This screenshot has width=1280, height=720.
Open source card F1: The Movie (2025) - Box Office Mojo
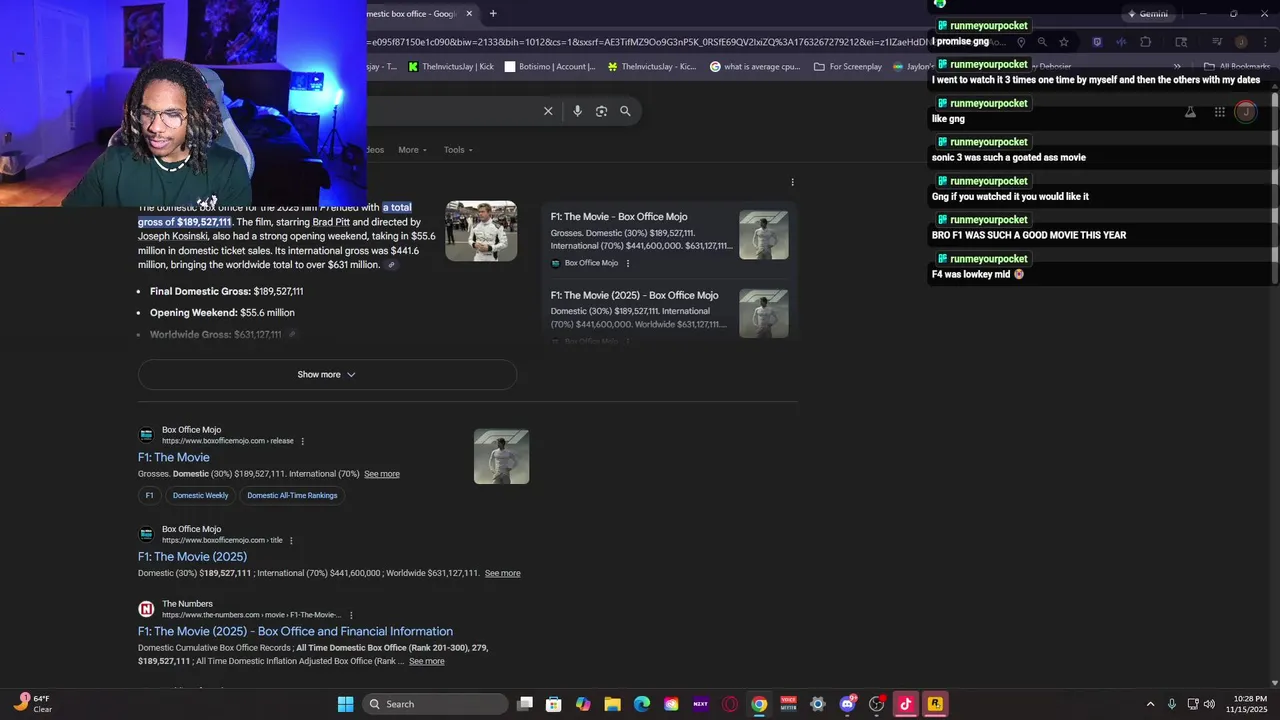coord(669,314)
